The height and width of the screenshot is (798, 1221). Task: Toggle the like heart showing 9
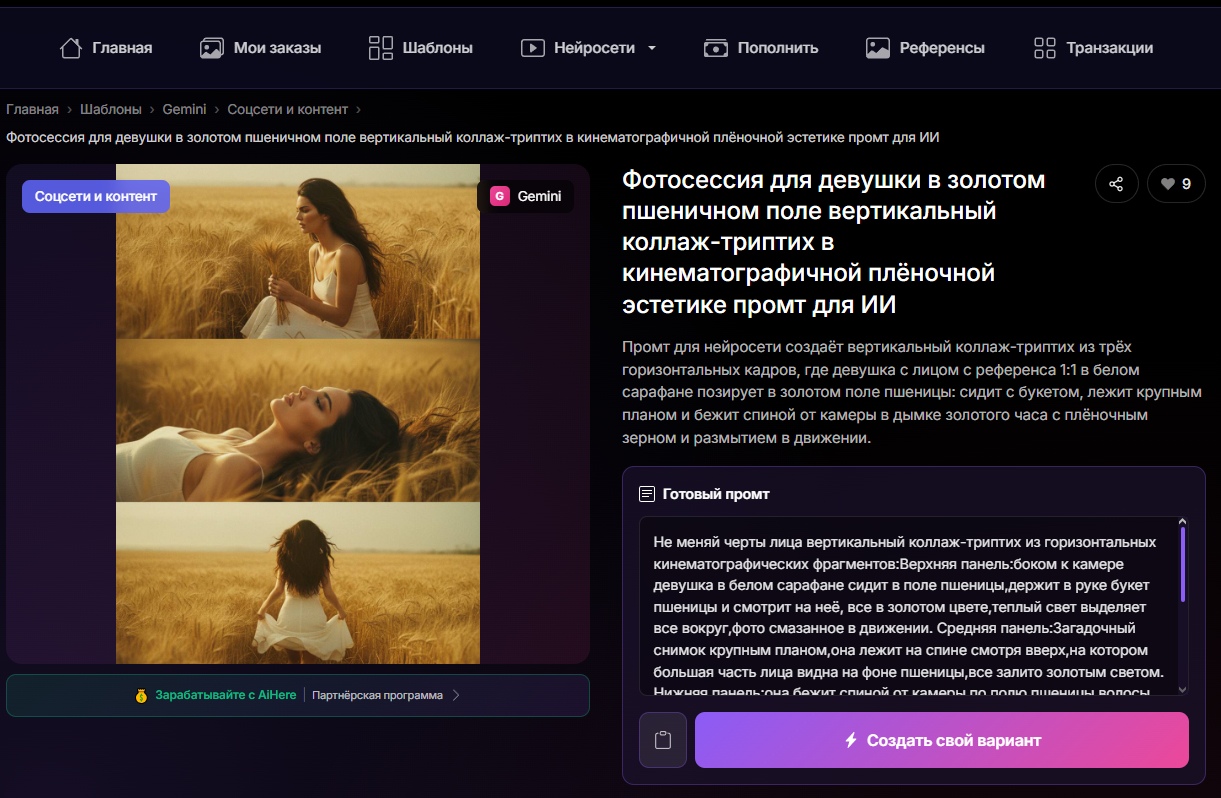click(x=1176, y=183)
